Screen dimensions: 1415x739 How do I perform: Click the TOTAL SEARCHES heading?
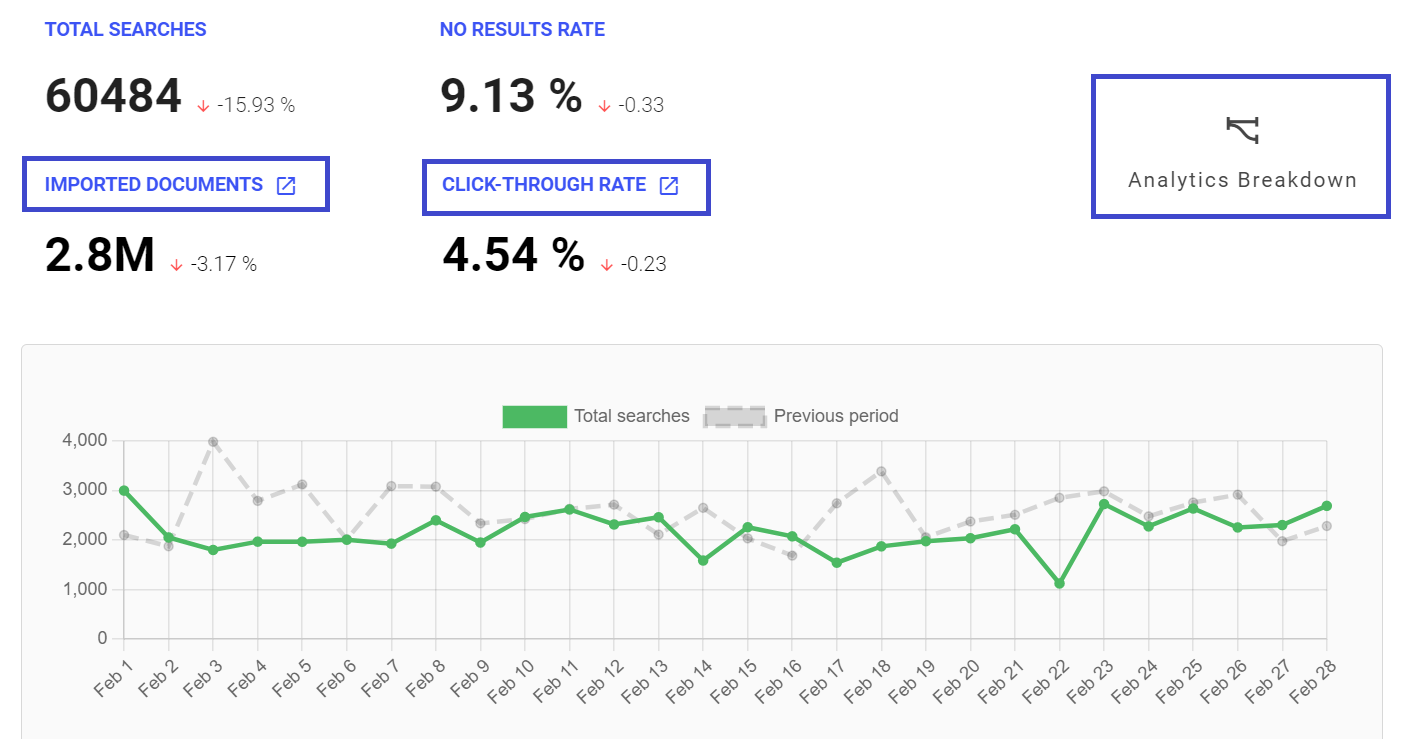click(126, 30)
